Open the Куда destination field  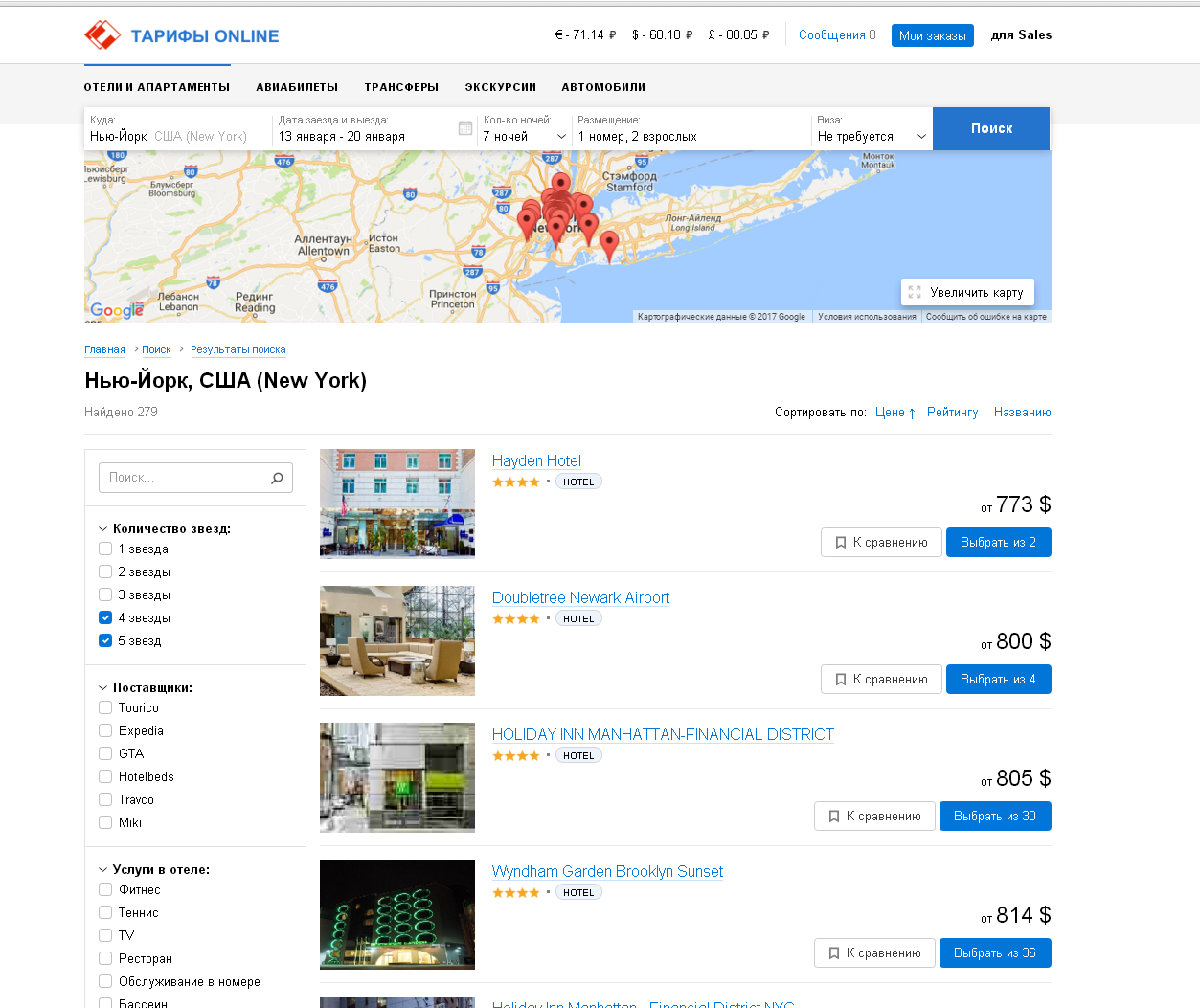pos(178,129)
